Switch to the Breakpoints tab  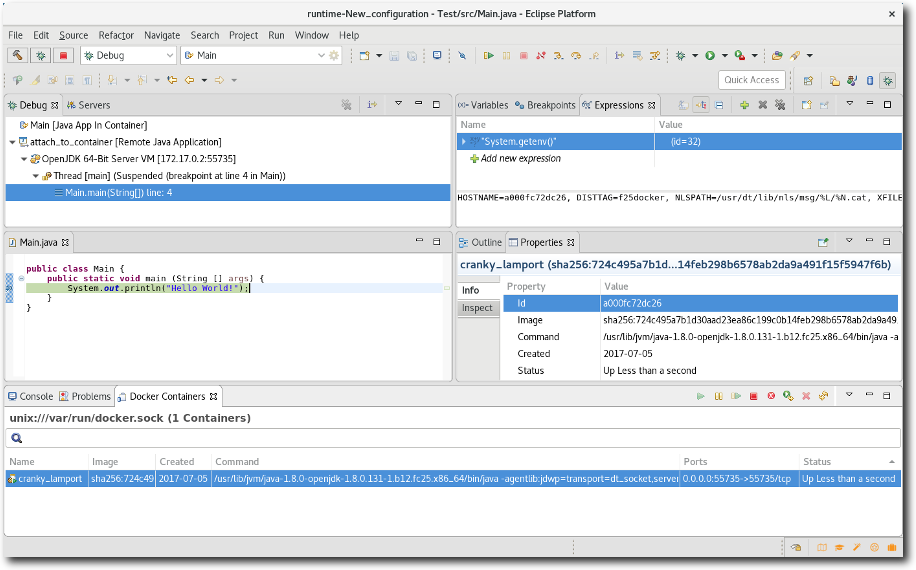click(x=545, y=105)
